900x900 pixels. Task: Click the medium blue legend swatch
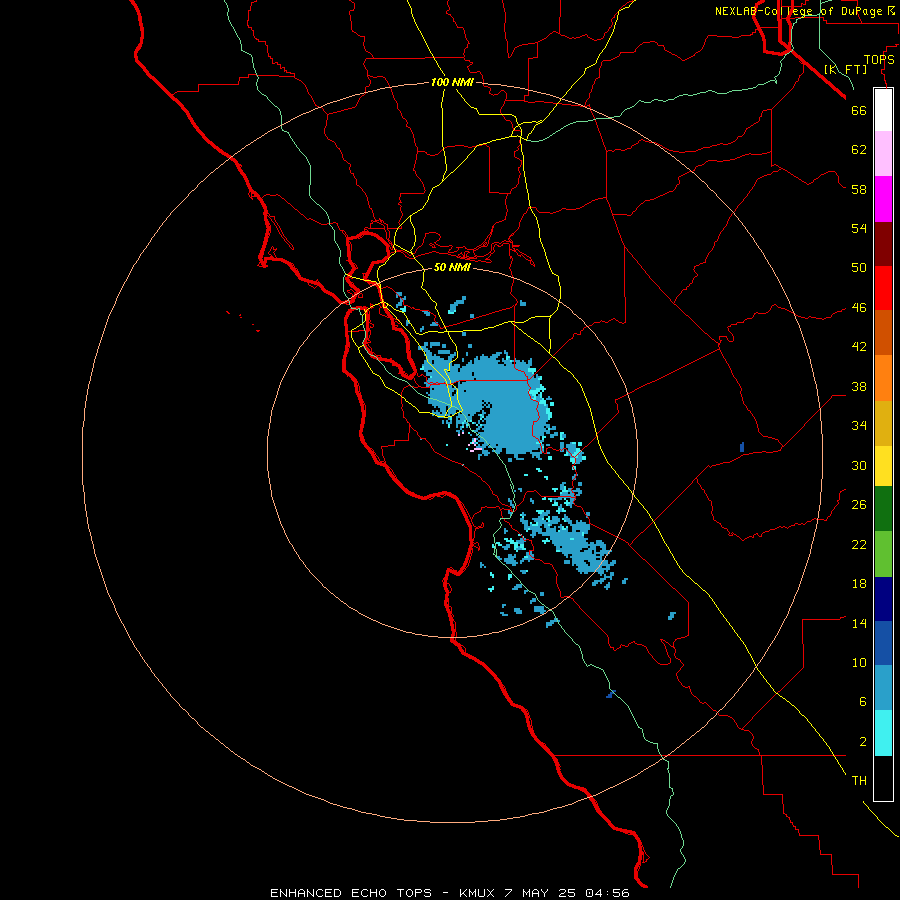click(x=883, y=643)
